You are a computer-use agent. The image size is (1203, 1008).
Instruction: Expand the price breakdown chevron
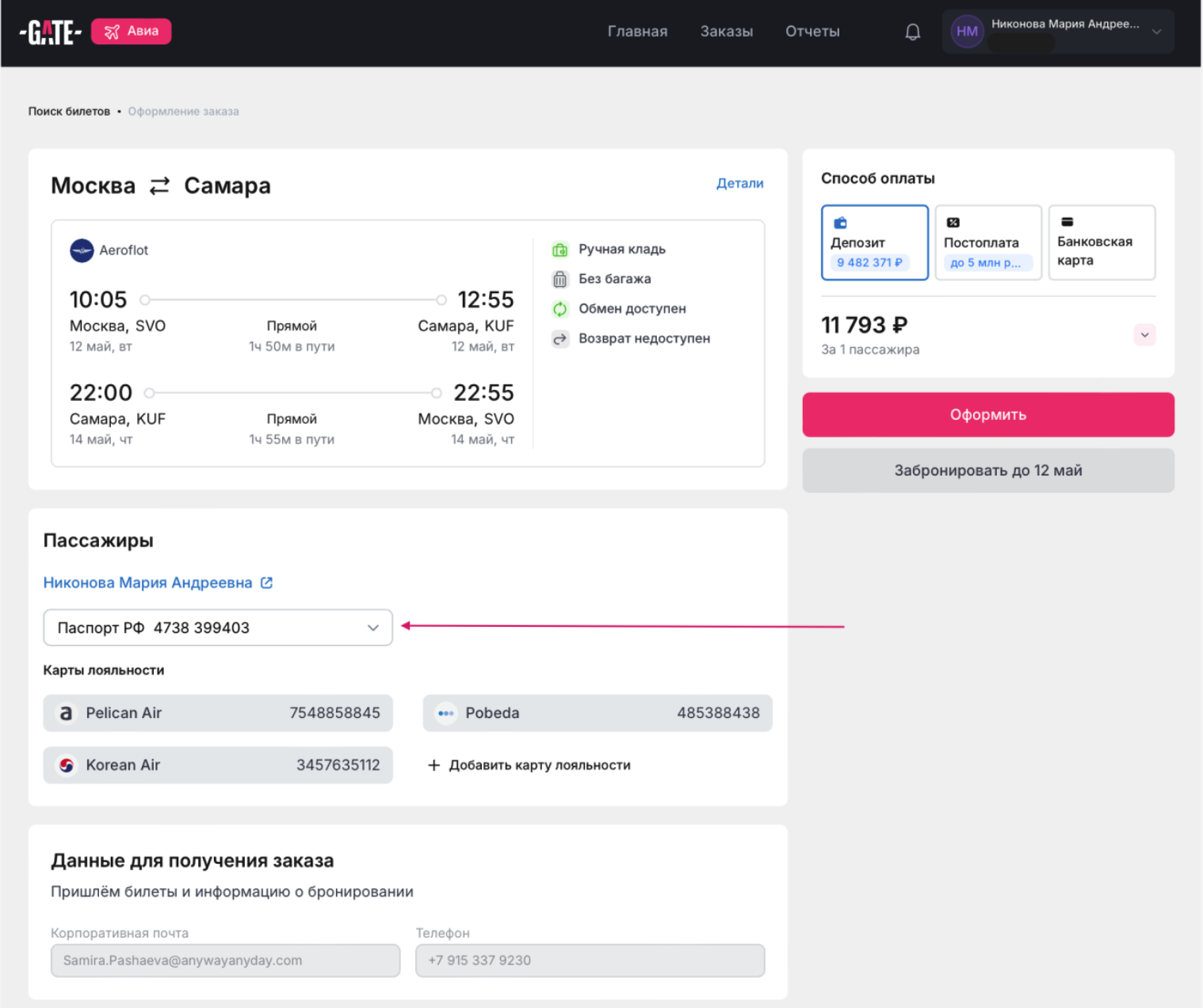click(1144, 335)
